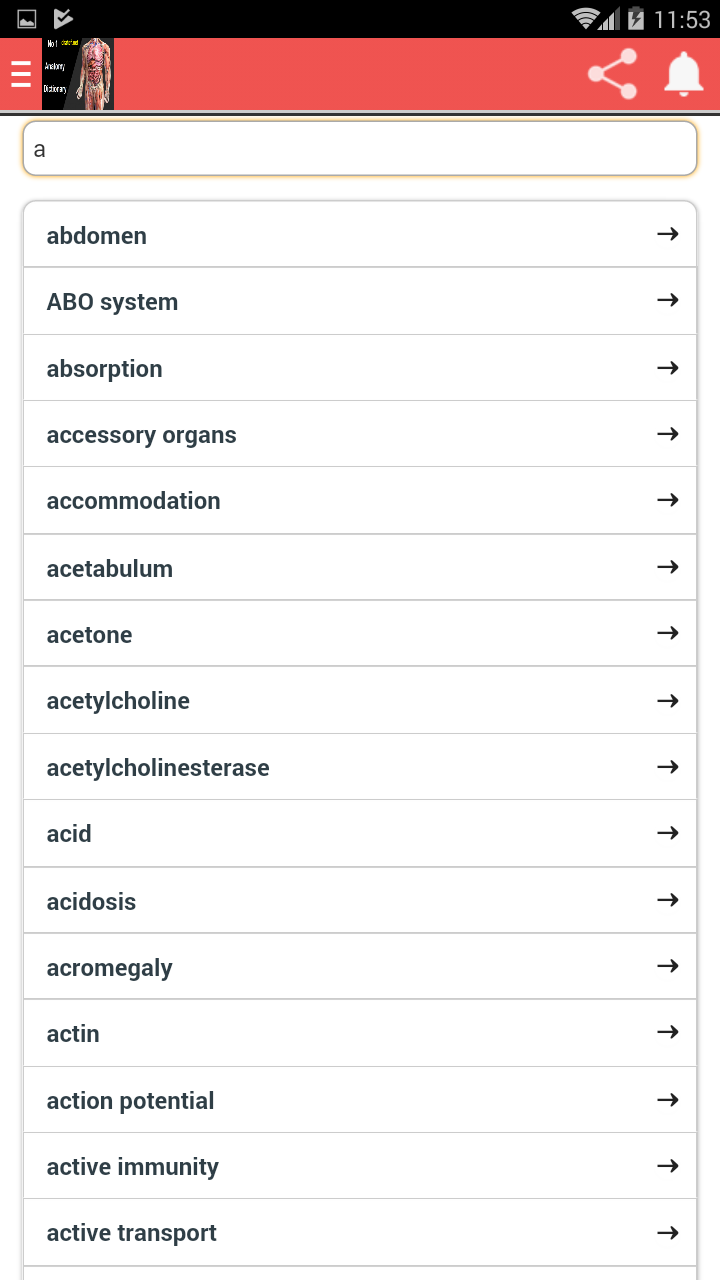The height and width of the screenshot is (1280, 720).
Task: Open the acid entry
Action: coord(69,834)
